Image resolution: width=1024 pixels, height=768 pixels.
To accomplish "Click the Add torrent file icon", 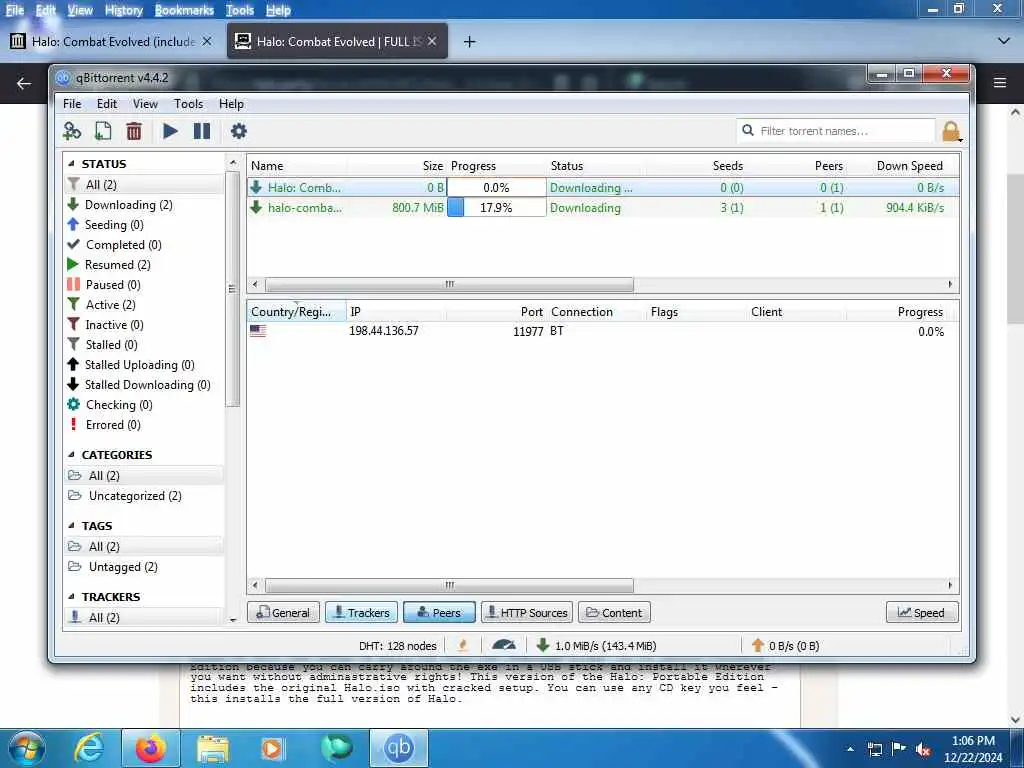I will (x=103, y=131).
